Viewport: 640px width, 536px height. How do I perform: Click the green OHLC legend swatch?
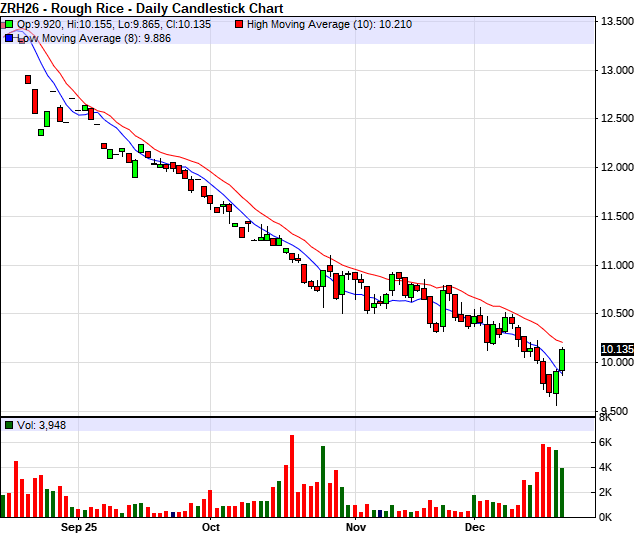8,24
